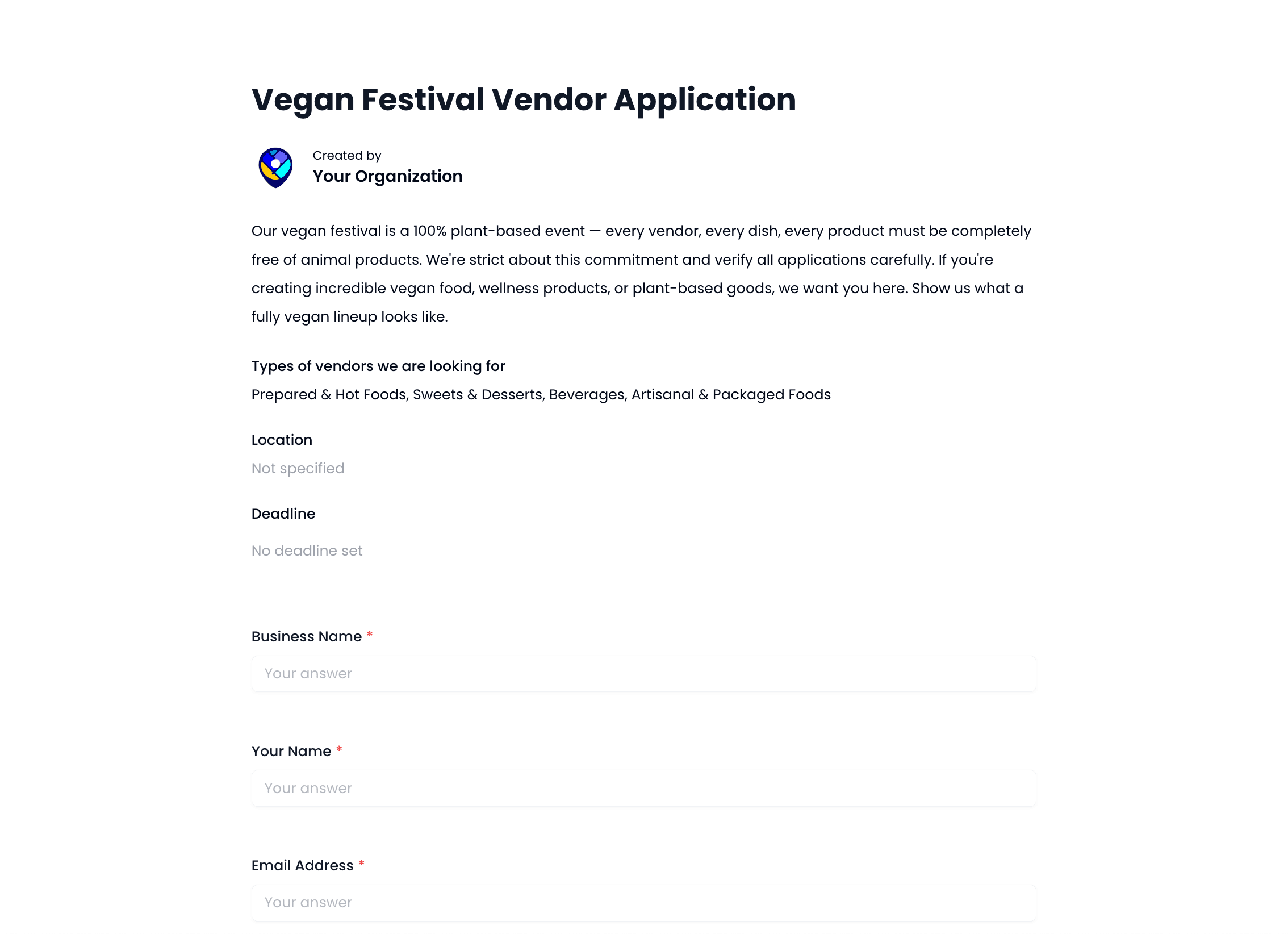Click the Business Name field label
Viewport: 1288px width, 934px height.
point(307,636)
